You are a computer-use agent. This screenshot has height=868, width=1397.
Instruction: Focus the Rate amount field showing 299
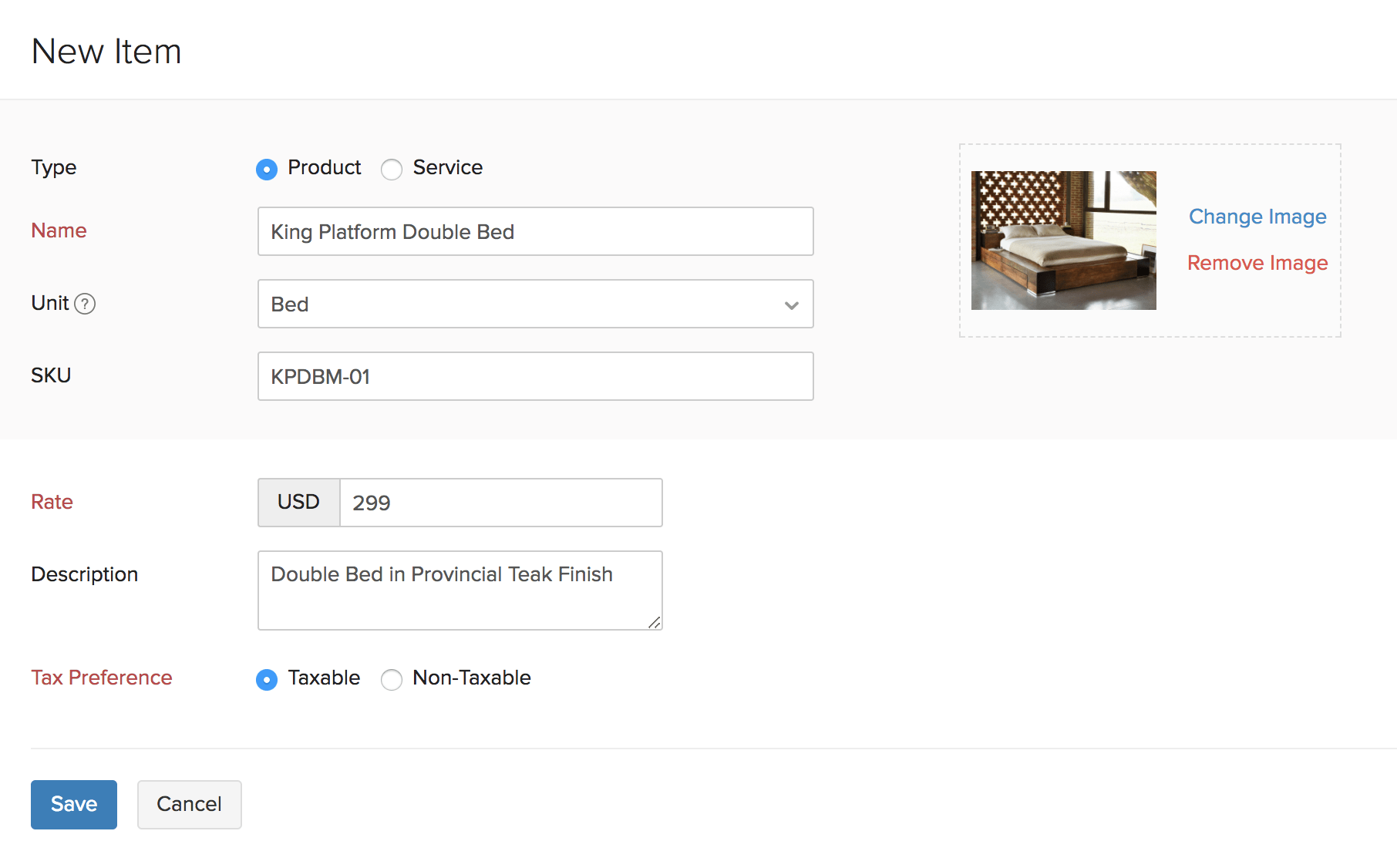(500, 503)
